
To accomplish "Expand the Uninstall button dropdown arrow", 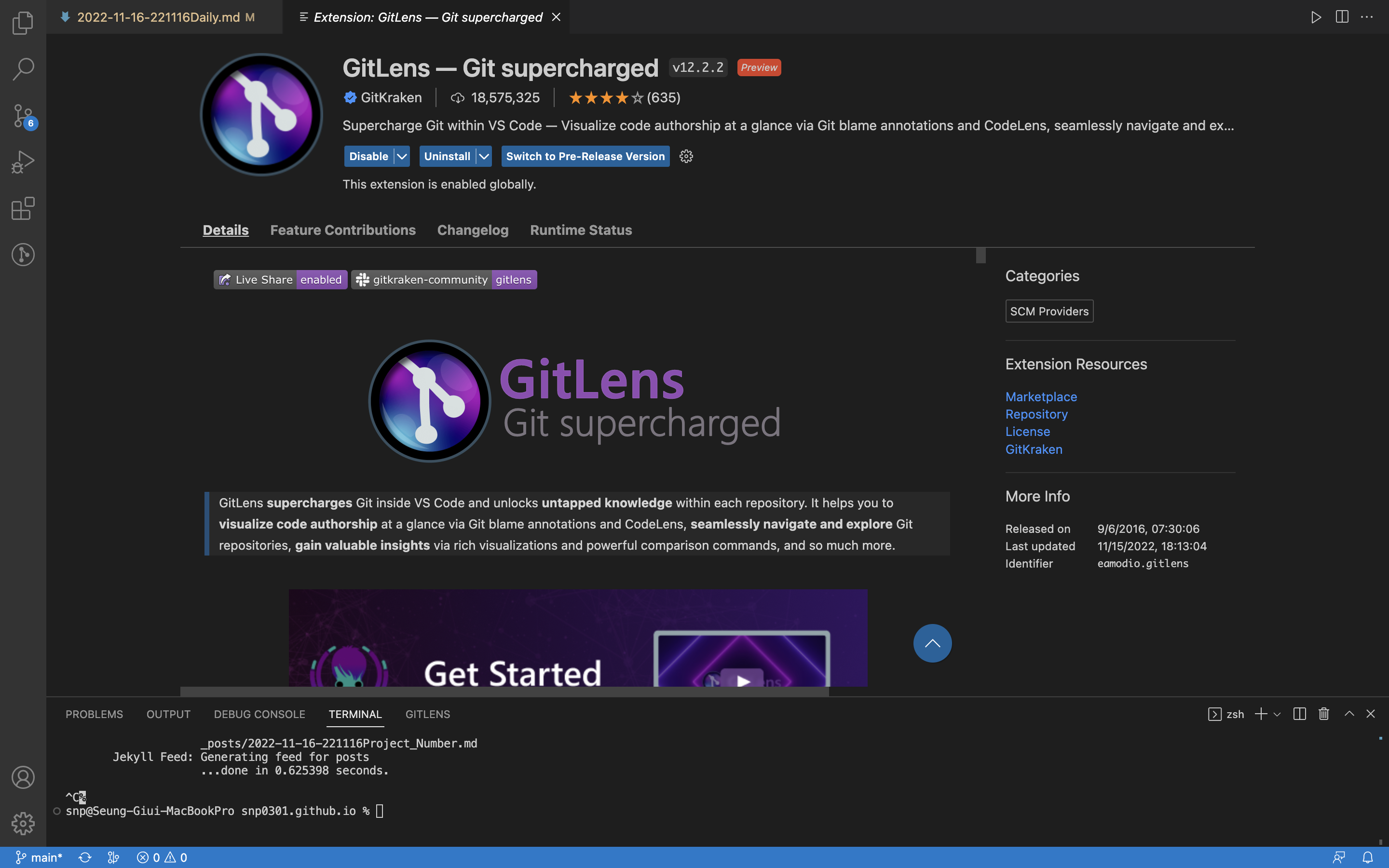I will [484, 156].
